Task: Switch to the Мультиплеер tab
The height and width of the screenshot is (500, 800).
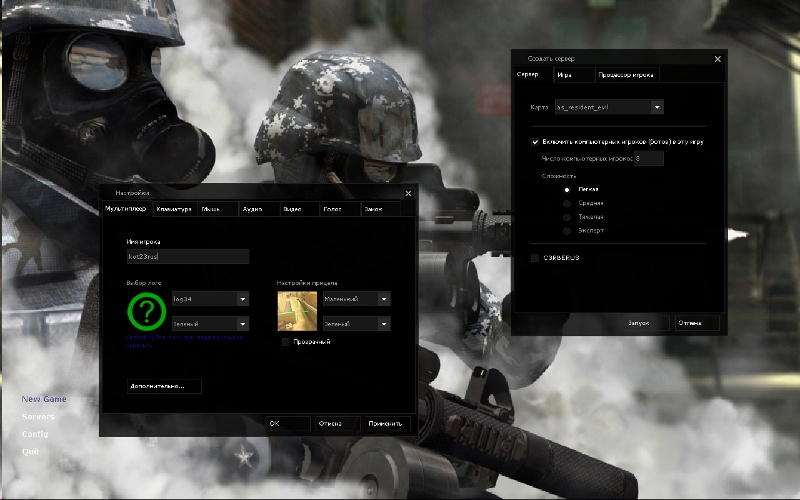Action: (126, 209)
